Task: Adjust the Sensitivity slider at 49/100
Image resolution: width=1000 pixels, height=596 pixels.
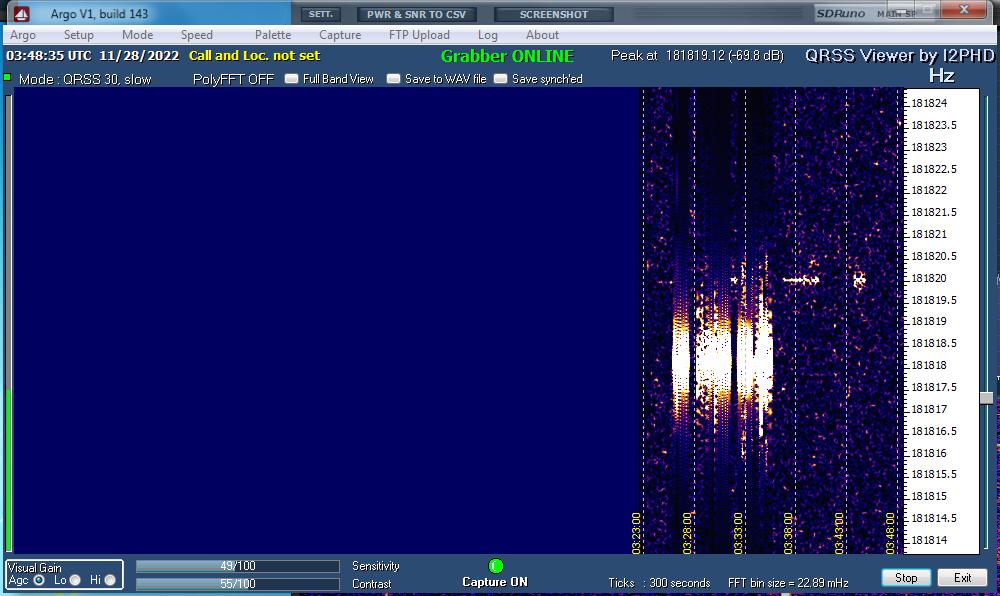Action: click(x=237, y=566)
